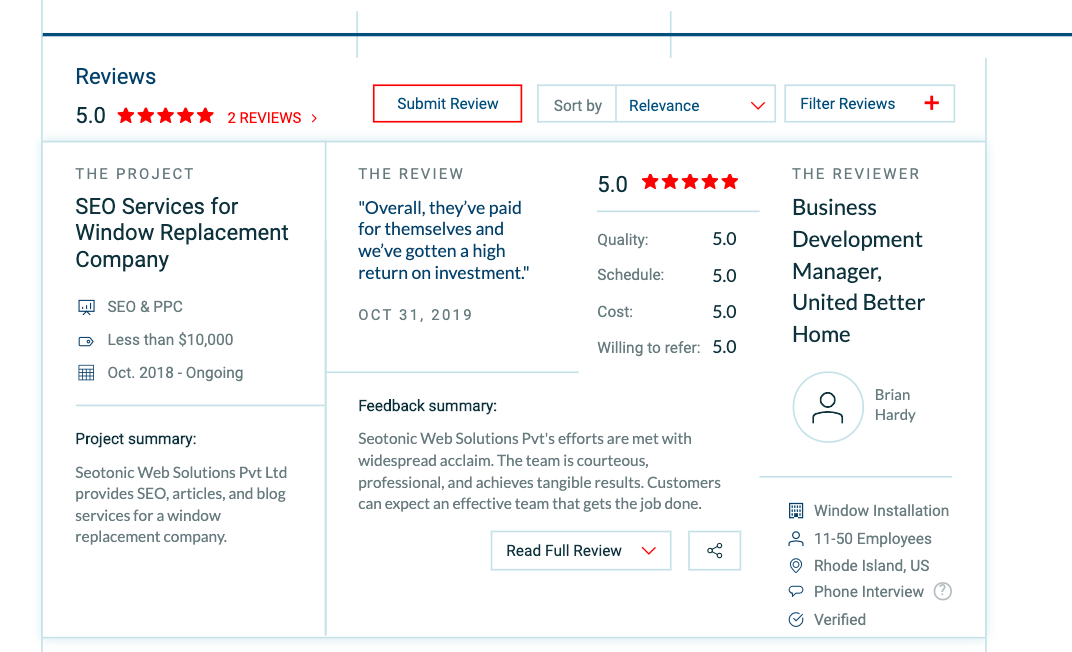Click the share icon button
Screen dimensions: 1072x652
coord(715,551)
